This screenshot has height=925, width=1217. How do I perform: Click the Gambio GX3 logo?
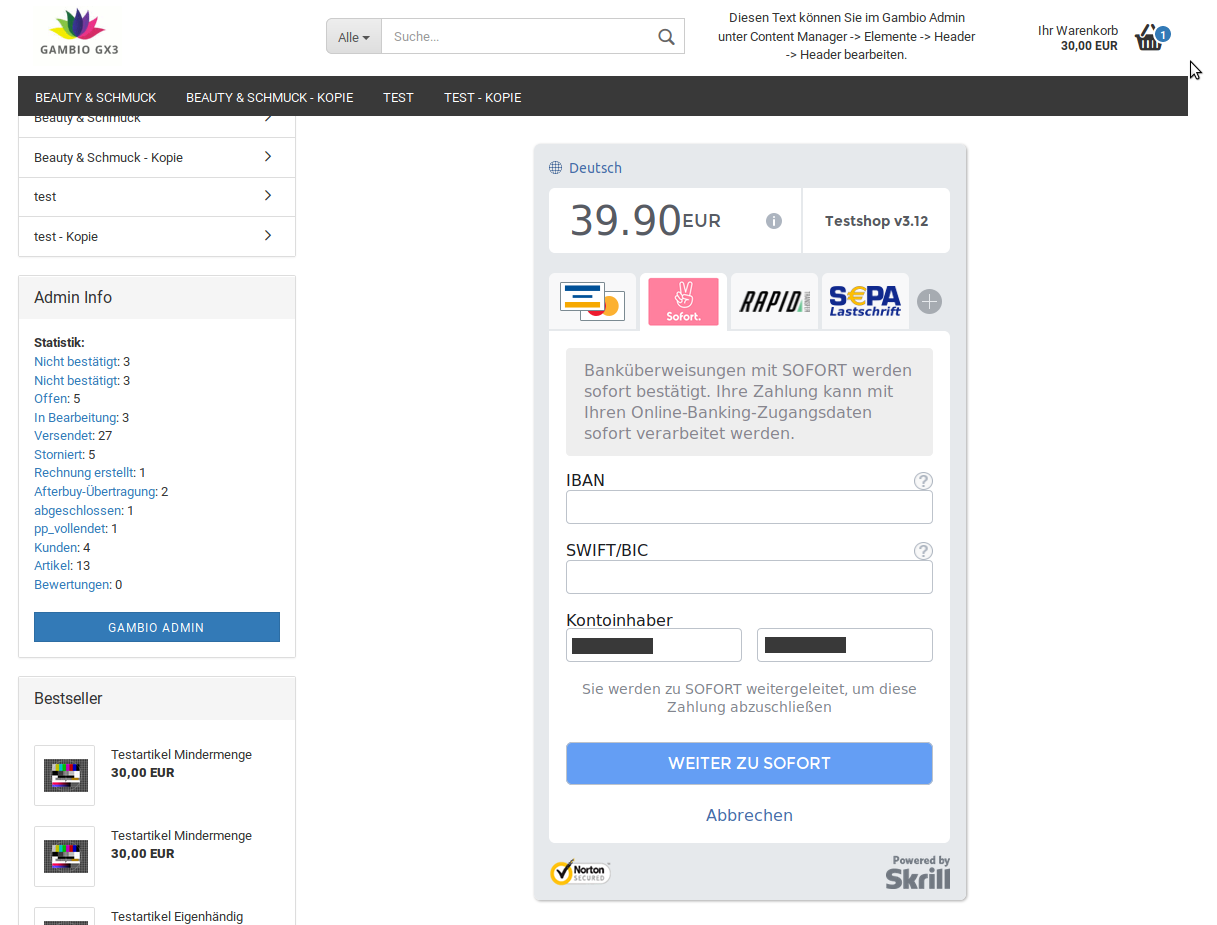click(78, 32)
